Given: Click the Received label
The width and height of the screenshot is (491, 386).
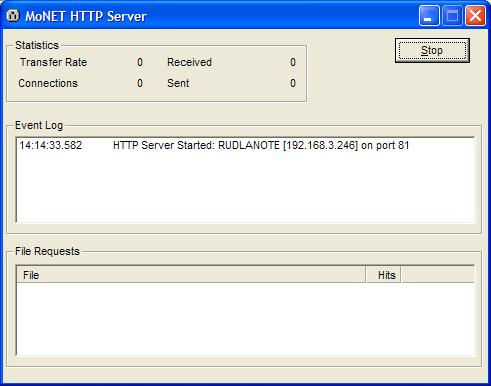Looking at the screenshot, I should tap(189, 62).
